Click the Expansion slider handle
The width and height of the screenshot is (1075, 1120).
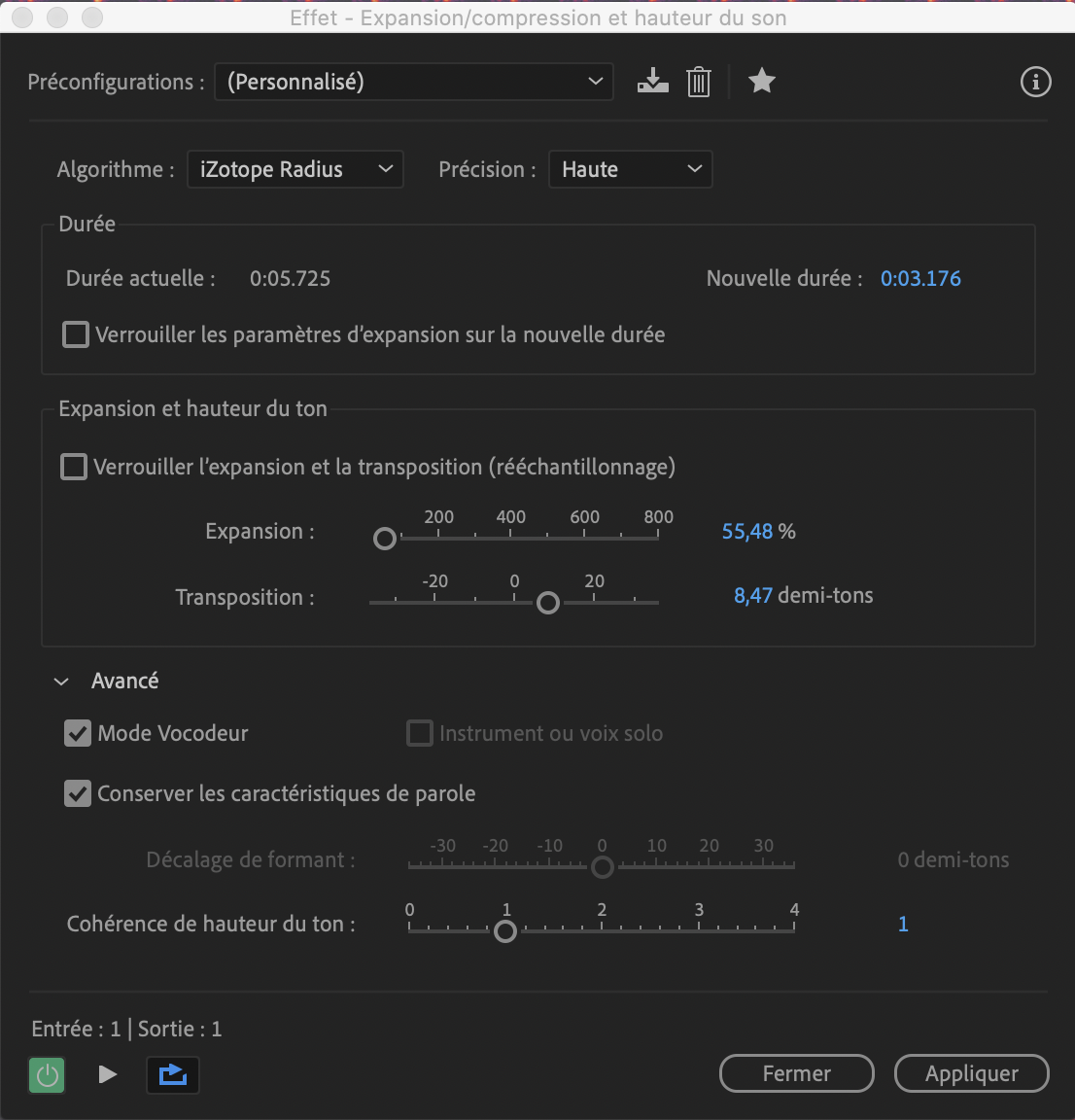point(385,539)
